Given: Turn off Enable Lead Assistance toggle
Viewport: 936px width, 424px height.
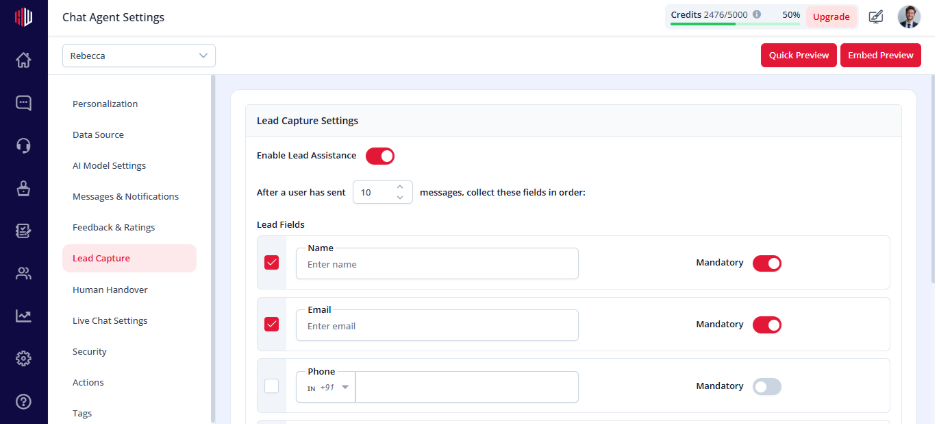Looking at the screenshot, I should point(380,156).
